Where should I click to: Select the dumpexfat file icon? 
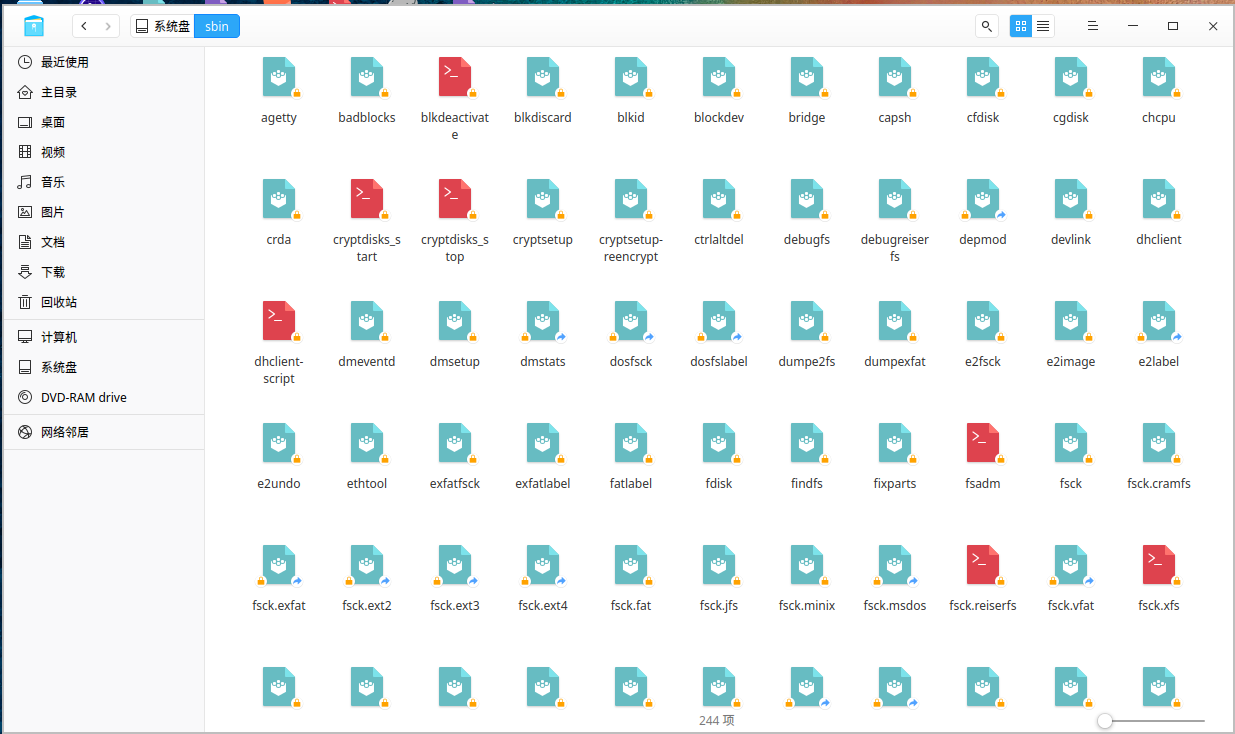pyautogui.click(x=895, y=321)
